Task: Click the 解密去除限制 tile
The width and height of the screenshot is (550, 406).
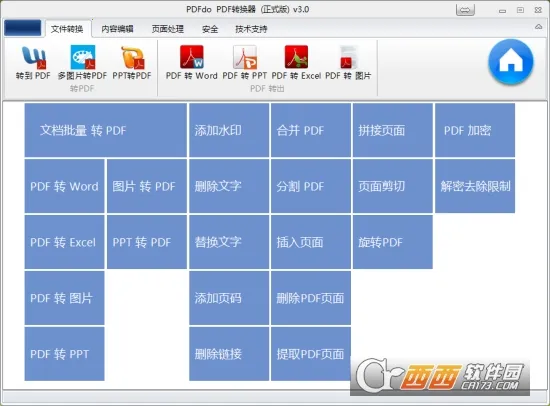Action: pyautogui.click(x=475, y=186)
